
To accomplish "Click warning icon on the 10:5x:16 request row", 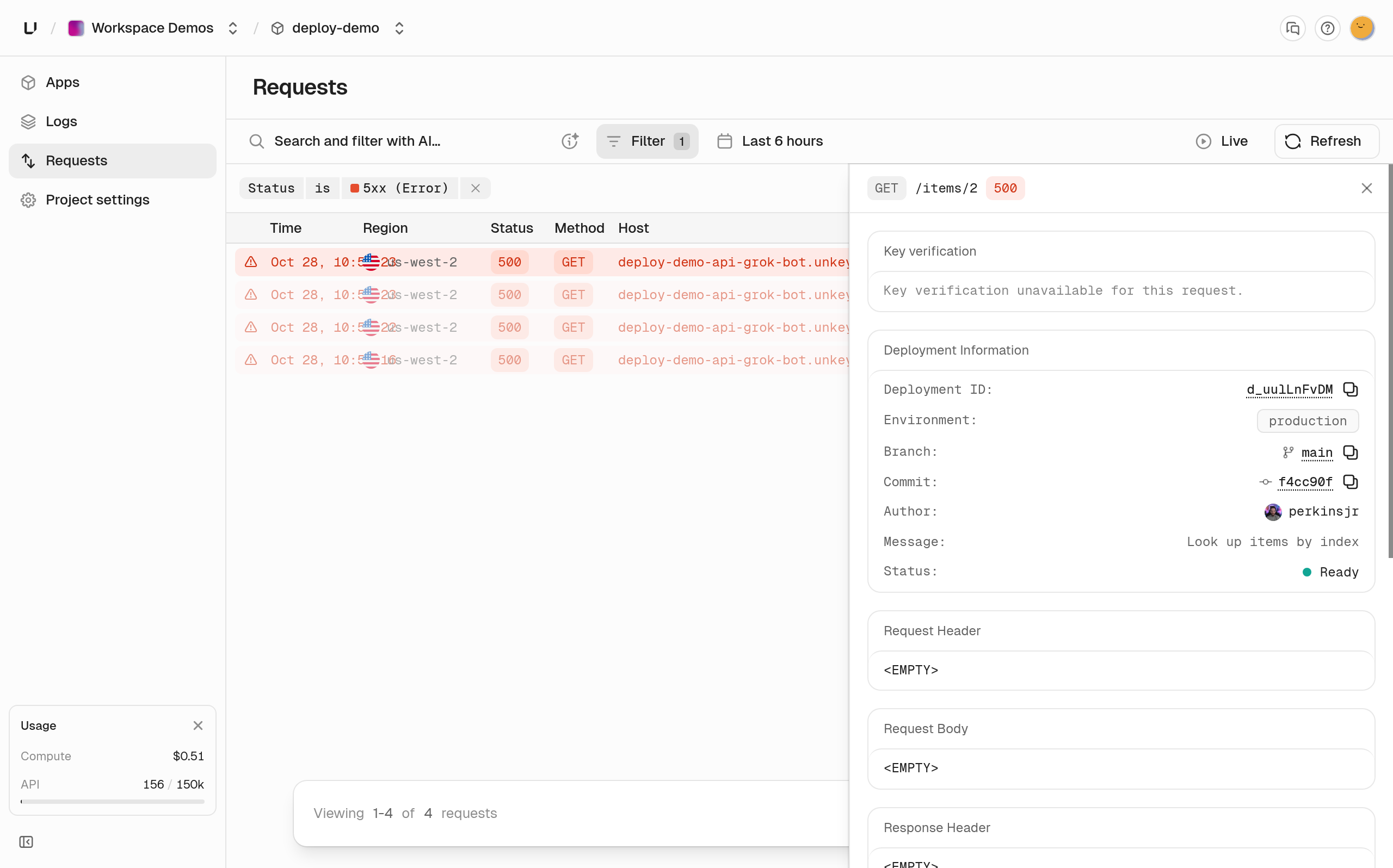I will [251, 360].
